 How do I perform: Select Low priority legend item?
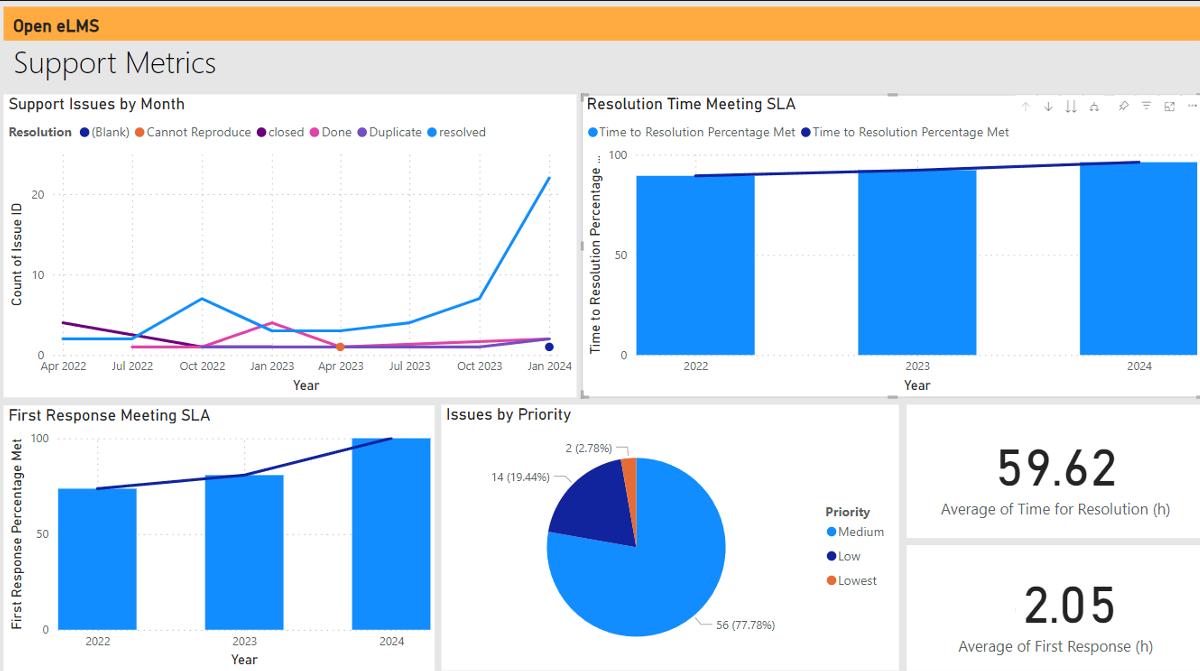(x=843, y=556)
